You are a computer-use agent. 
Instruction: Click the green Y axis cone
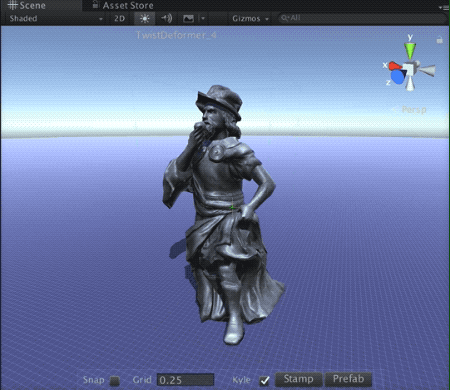[410, 51]
